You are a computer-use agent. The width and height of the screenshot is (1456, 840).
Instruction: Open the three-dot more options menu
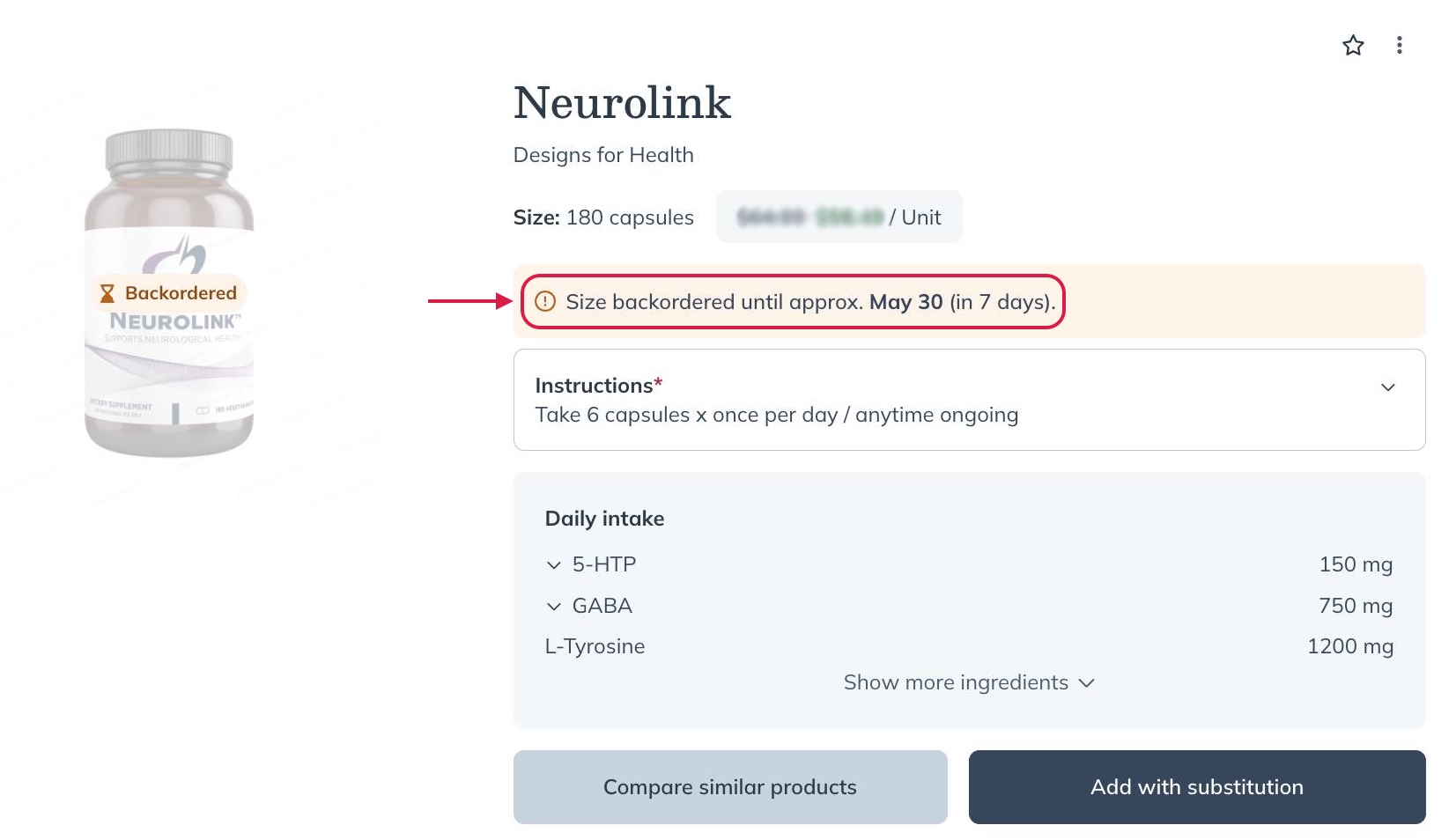click(1399, 46)
